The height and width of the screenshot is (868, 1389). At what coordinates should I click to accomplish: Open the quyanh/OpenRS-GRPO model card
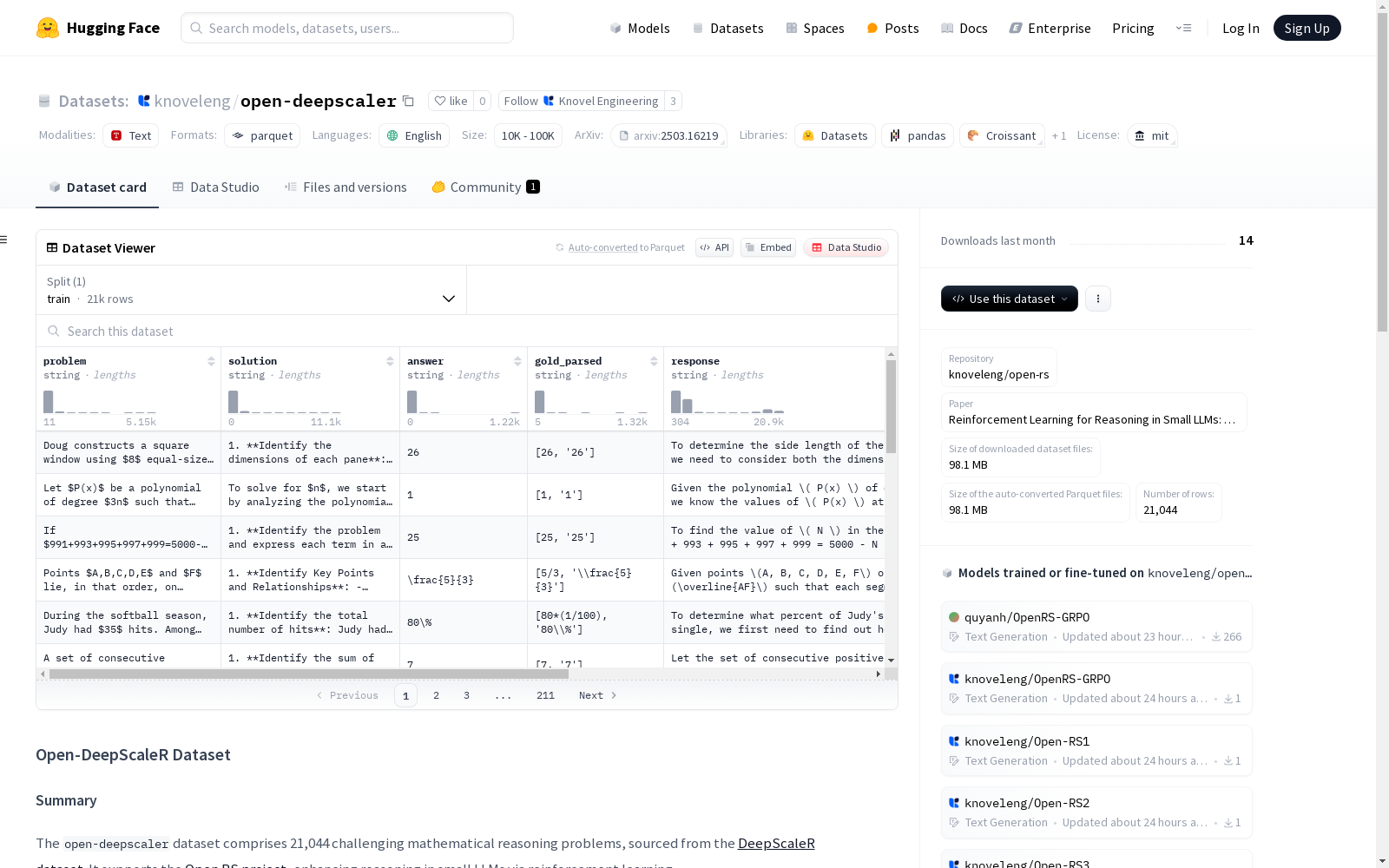pos(1096,626)
